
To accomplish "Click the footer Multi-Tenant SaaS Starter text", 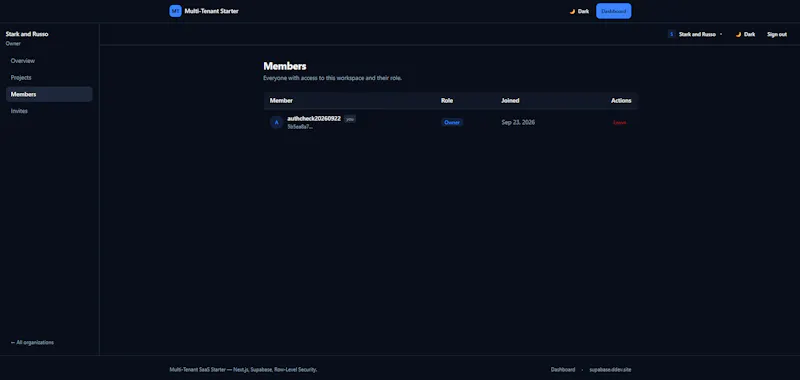I will click(243, 369).
